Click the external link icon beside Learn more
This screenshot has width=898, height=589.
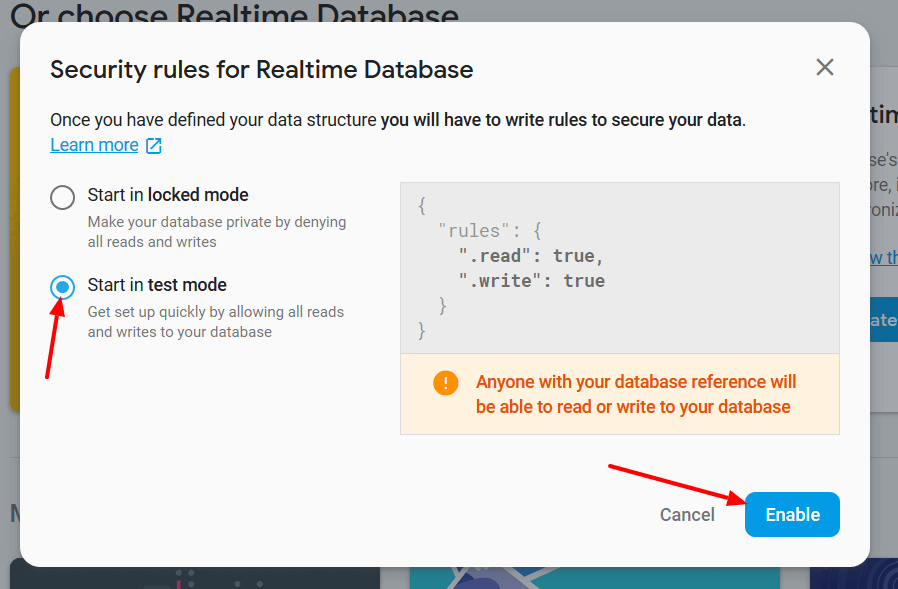click(x=153, y=146)
